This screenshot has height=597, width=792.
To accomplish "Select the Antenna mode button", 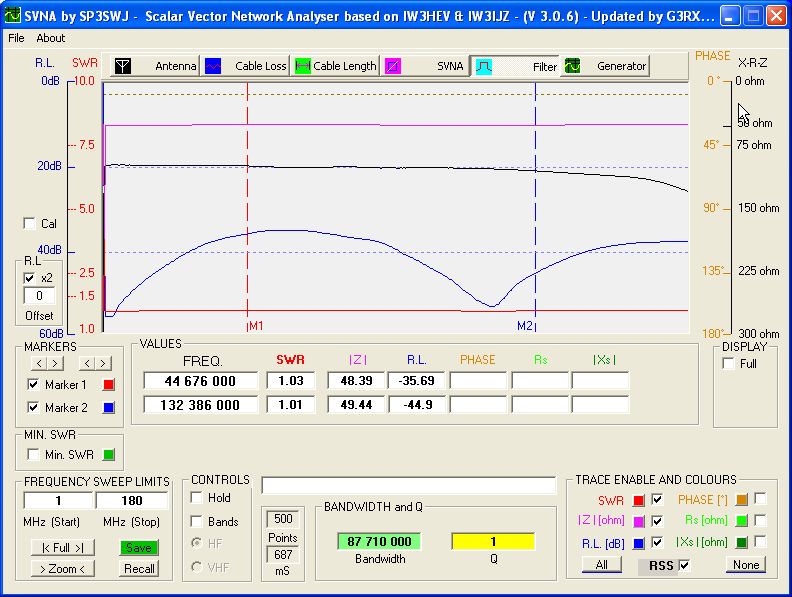I will pos(155,66).
